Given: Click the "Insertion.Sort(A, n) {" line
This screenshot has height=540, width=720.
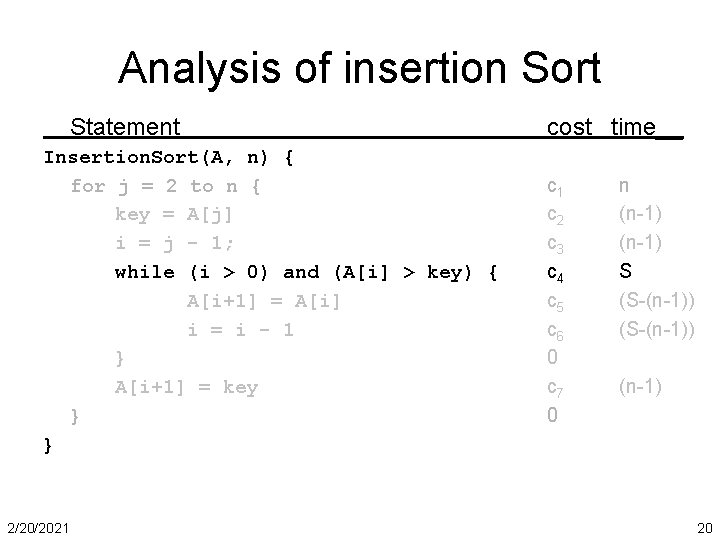Looking at the screenshot, I should pos(168,157).
